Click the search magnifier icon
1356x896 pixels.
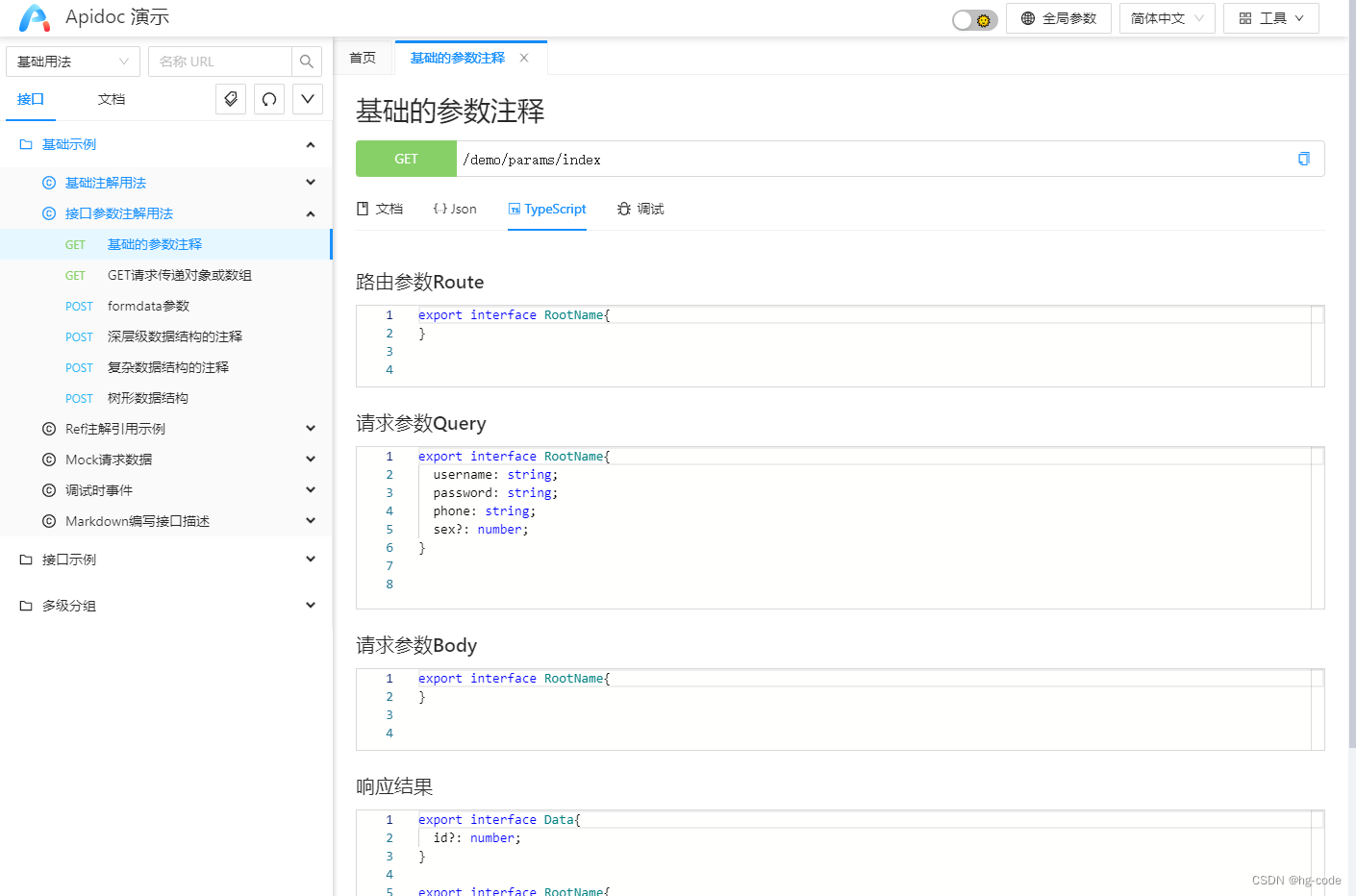click(x=307, y=62)
